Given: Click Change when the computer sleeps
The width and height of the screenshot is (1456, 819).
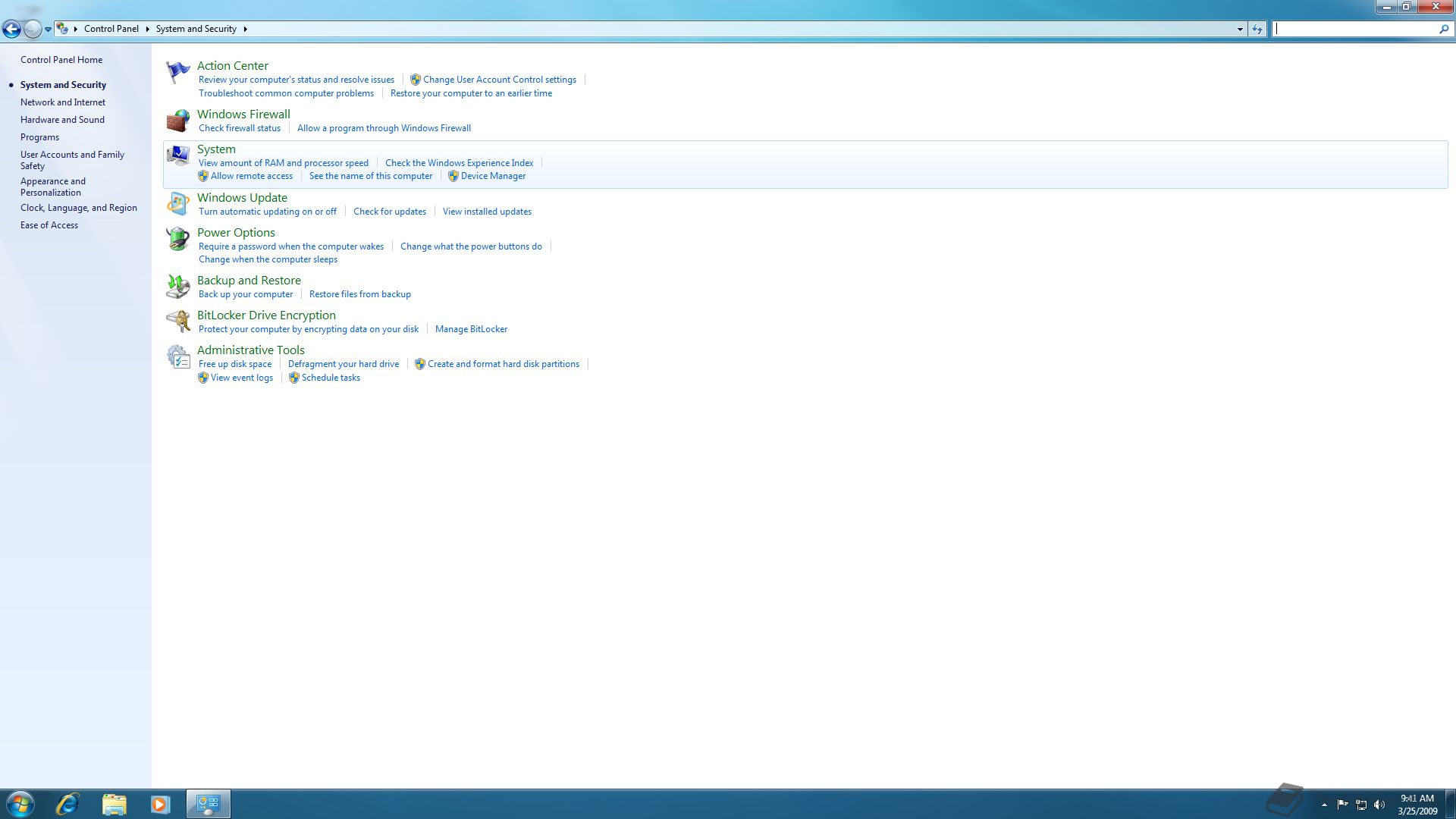Looking at the screenshot, I should (x=268, y=259).
